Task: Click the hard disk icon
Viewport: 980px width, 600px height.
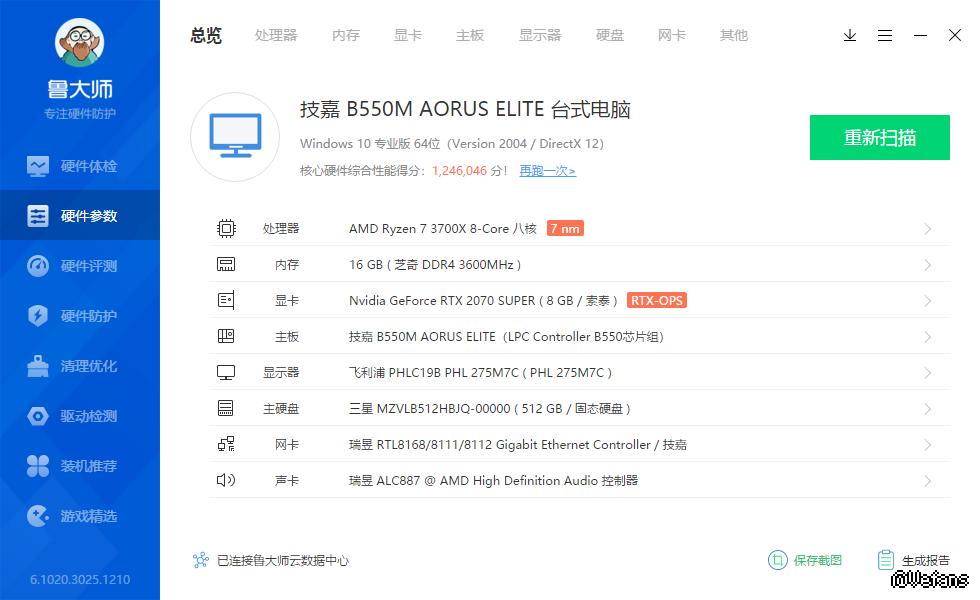Action: click(x=226, y=408)
